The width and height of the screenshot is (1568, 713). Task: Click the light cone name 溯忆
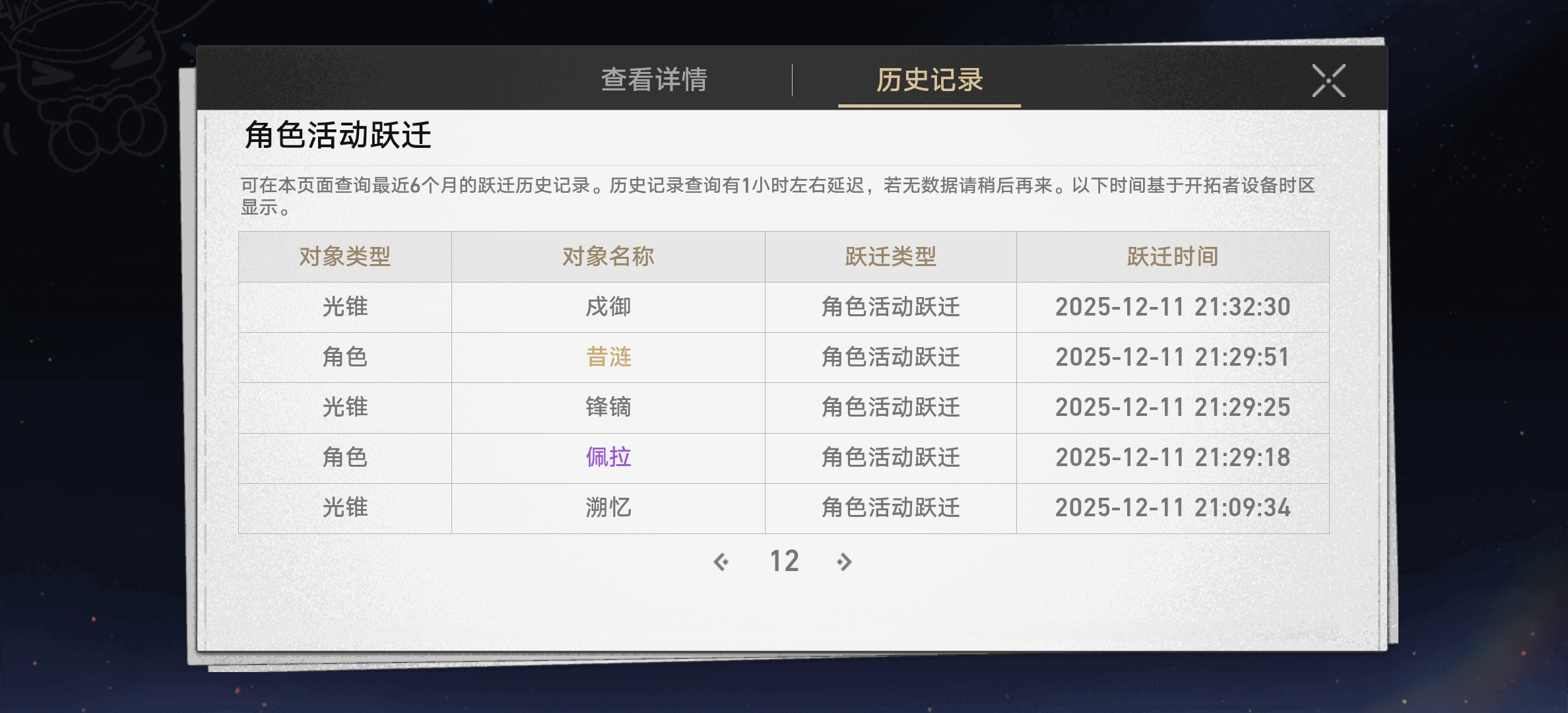[x=608, y=508]
